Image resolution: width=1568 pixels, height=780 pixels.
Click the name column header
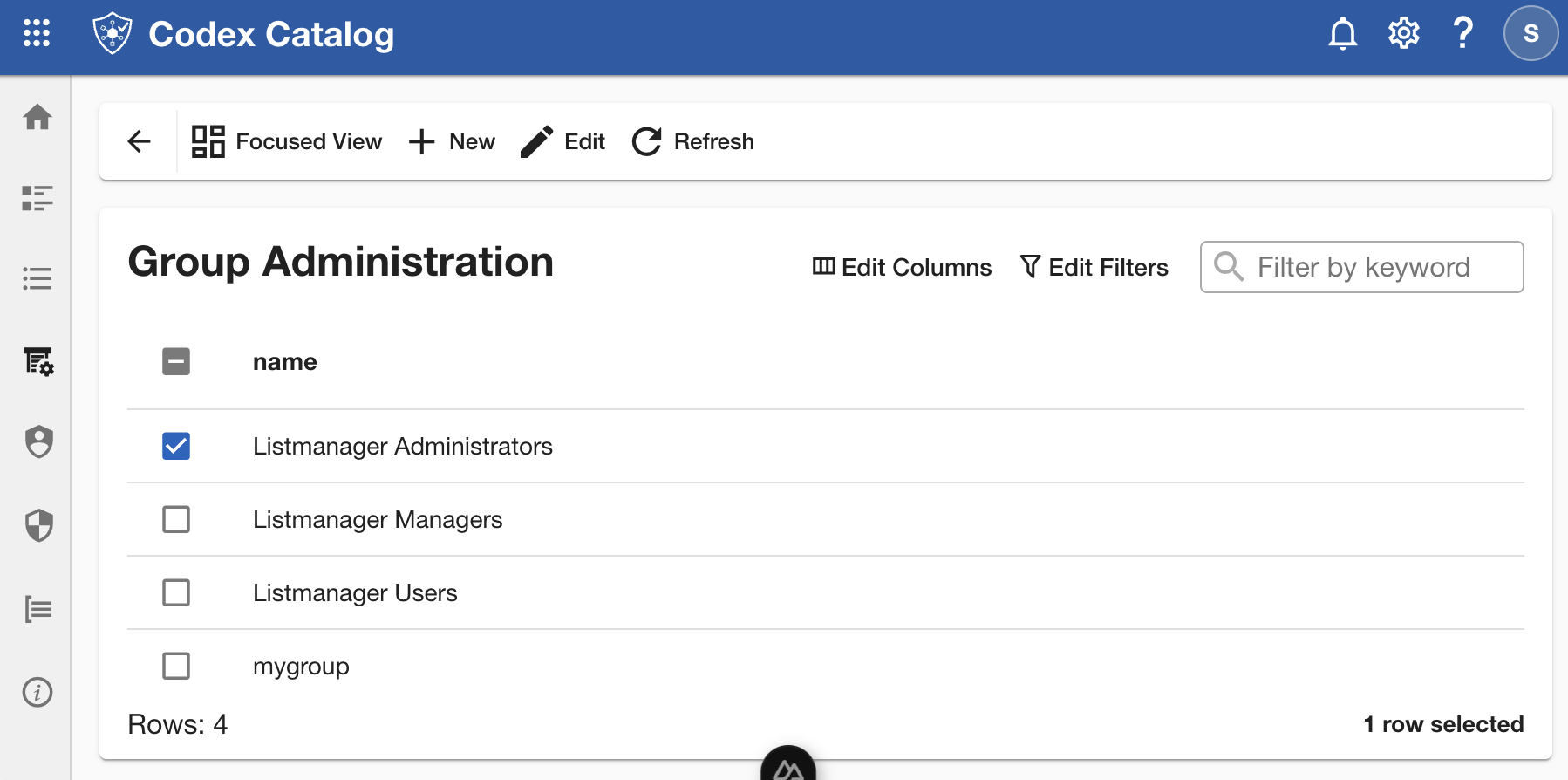(x=285, y=362)
